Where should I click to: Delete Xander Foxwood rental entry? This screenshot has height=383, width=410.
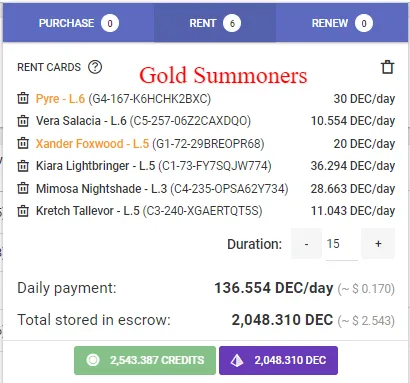[23, 144]
